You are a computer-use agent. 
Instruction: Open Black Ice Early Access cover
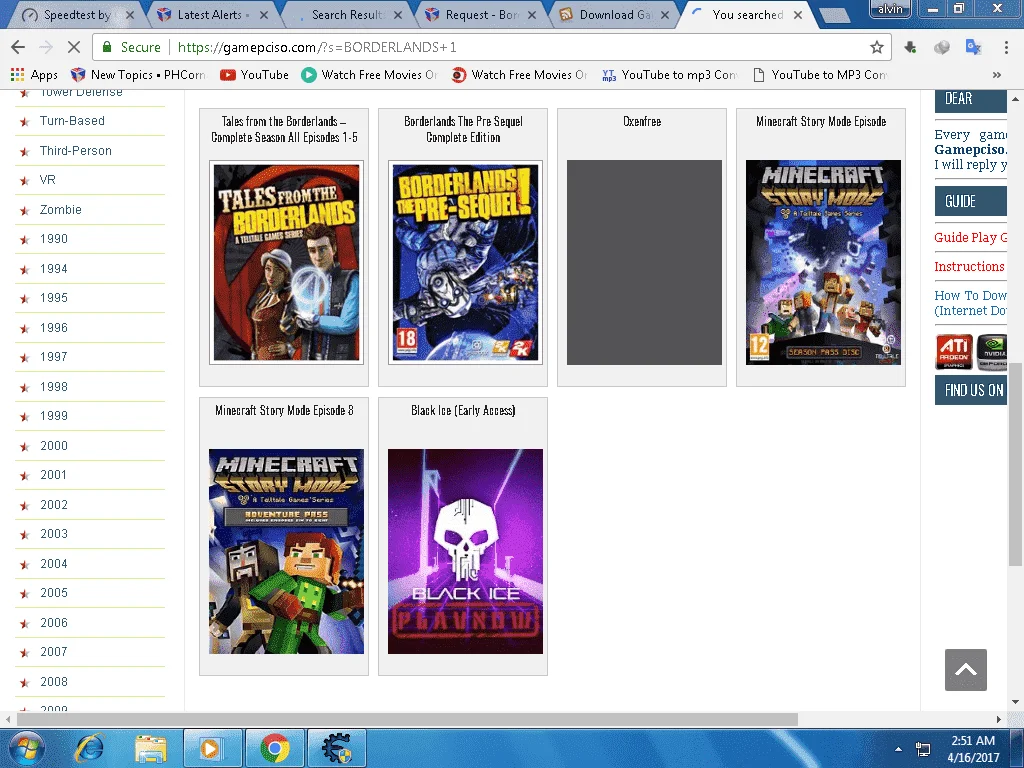[x=466, y=551]
